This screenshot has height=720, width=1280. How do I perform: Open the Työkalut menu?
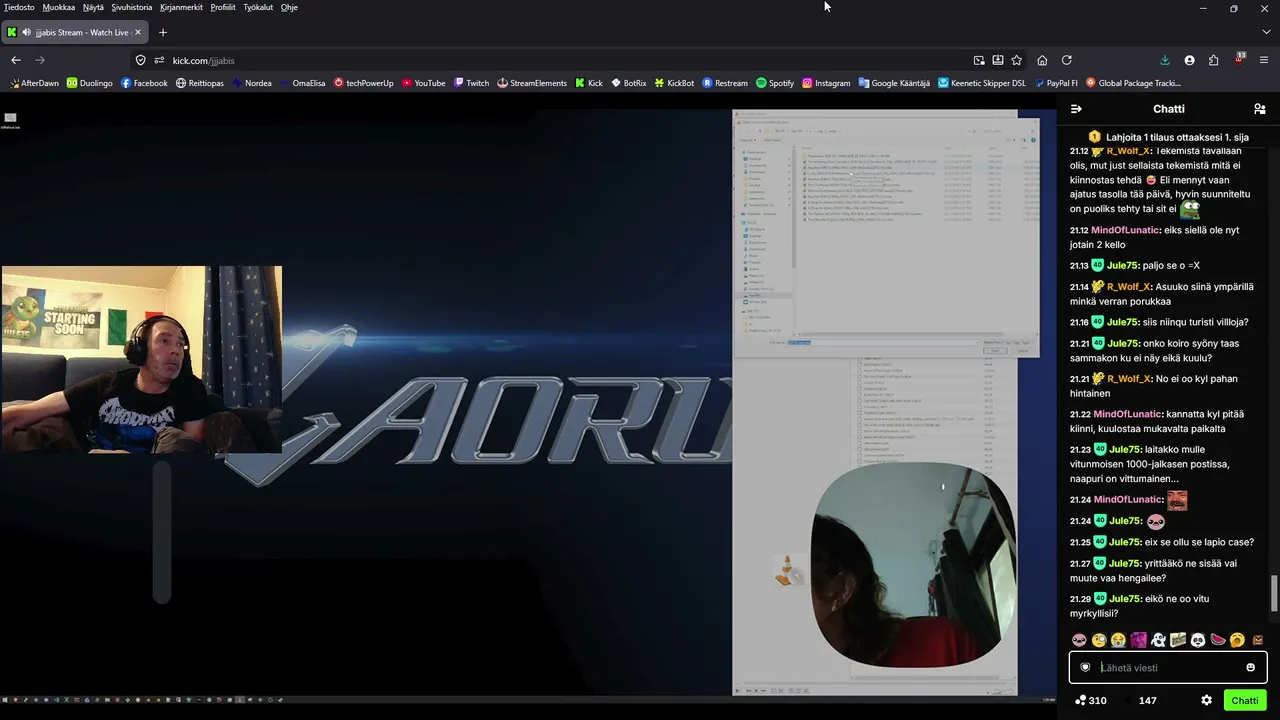(x=258, y=7)
